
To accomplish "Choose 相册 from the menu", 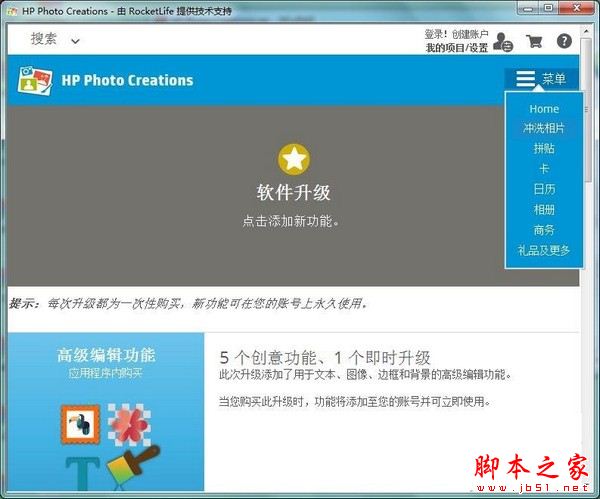I will pos(544,210).
